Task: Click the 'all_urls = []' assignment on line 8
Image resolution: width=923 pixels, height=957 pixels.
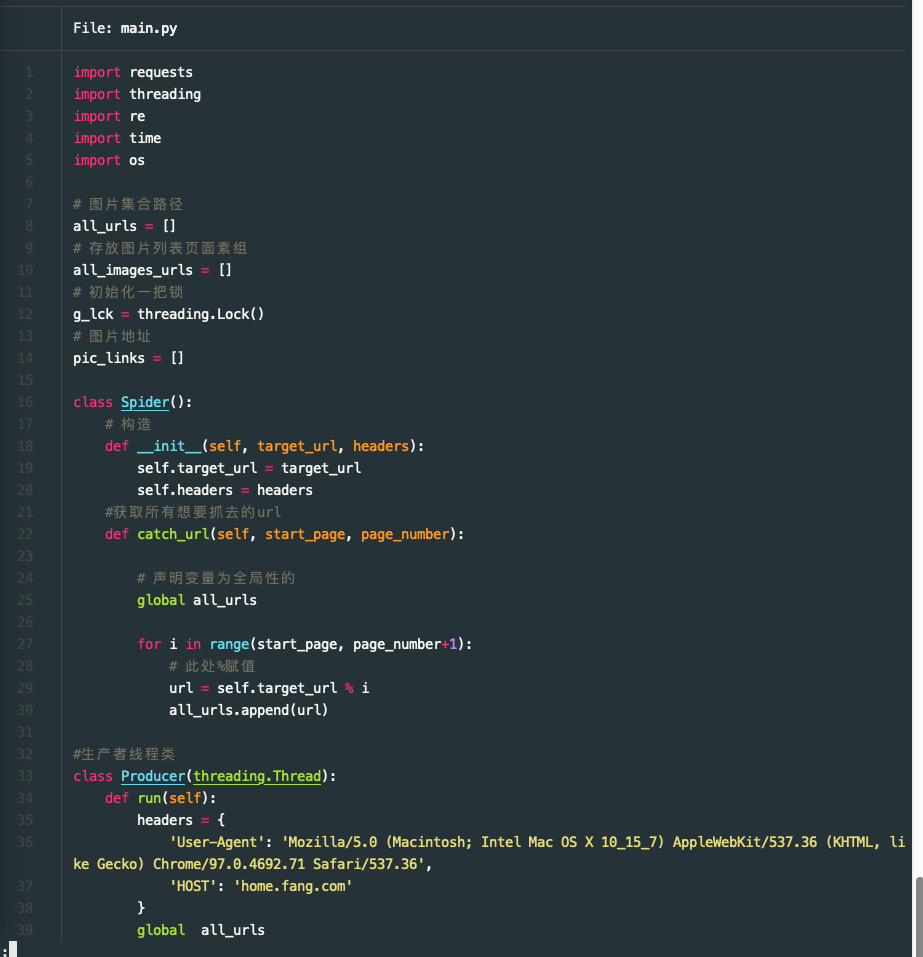Action: pyautogui.click(x=125, y=226)
